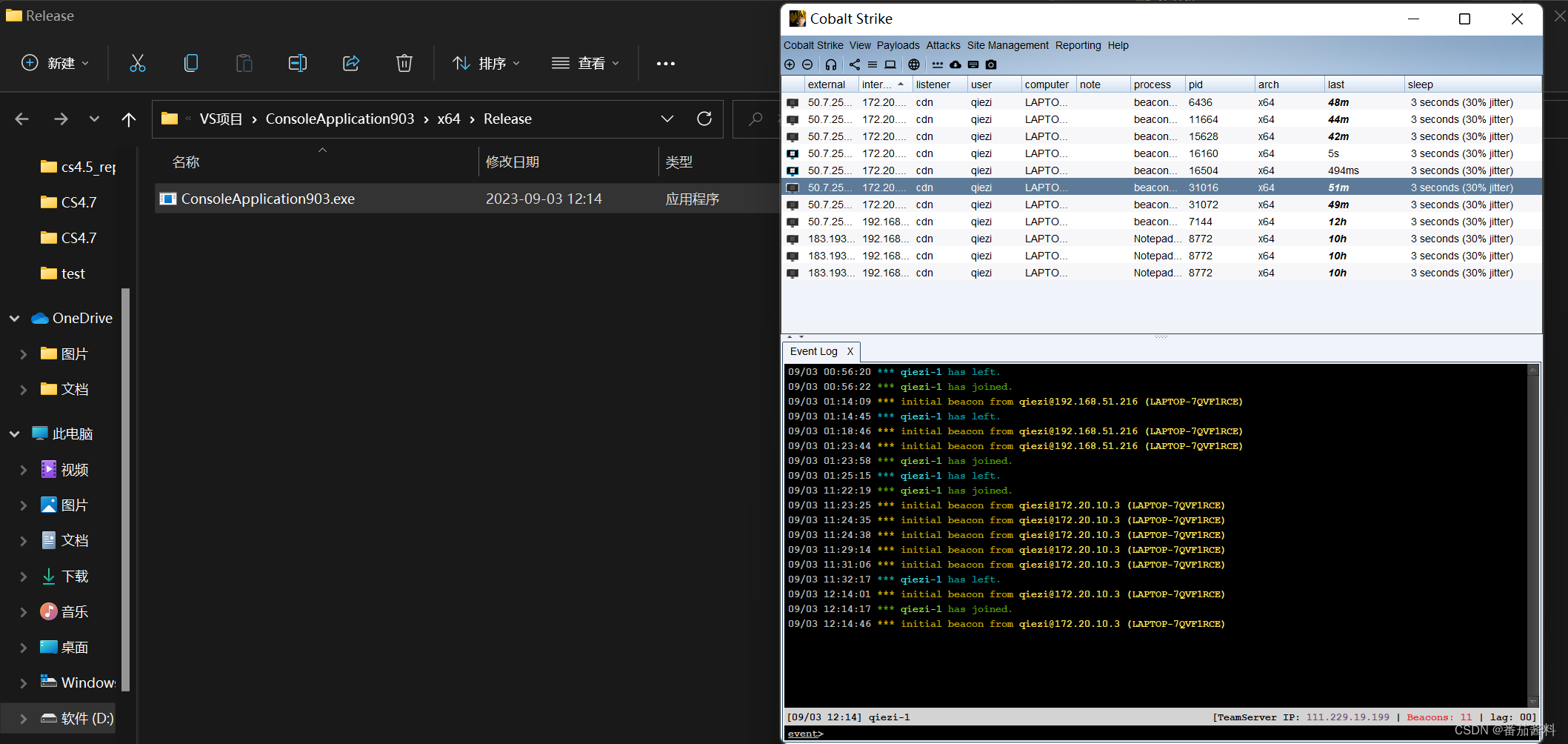
Task: Open the keystrokes keyboard icon
Action: [973, 64]
